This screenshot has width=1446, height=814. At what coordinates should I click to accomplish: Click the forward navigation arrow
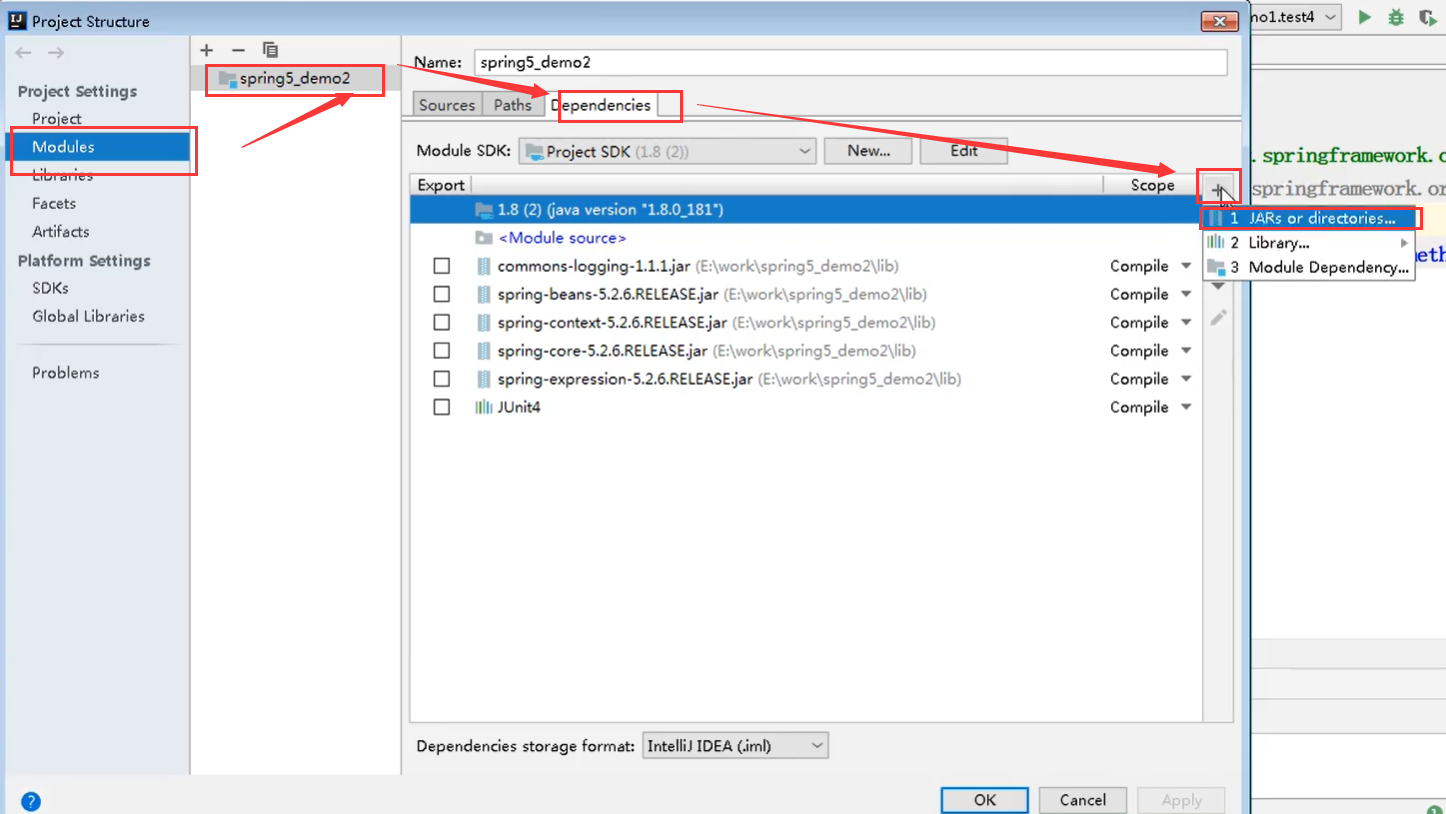[x=56, y=53]
